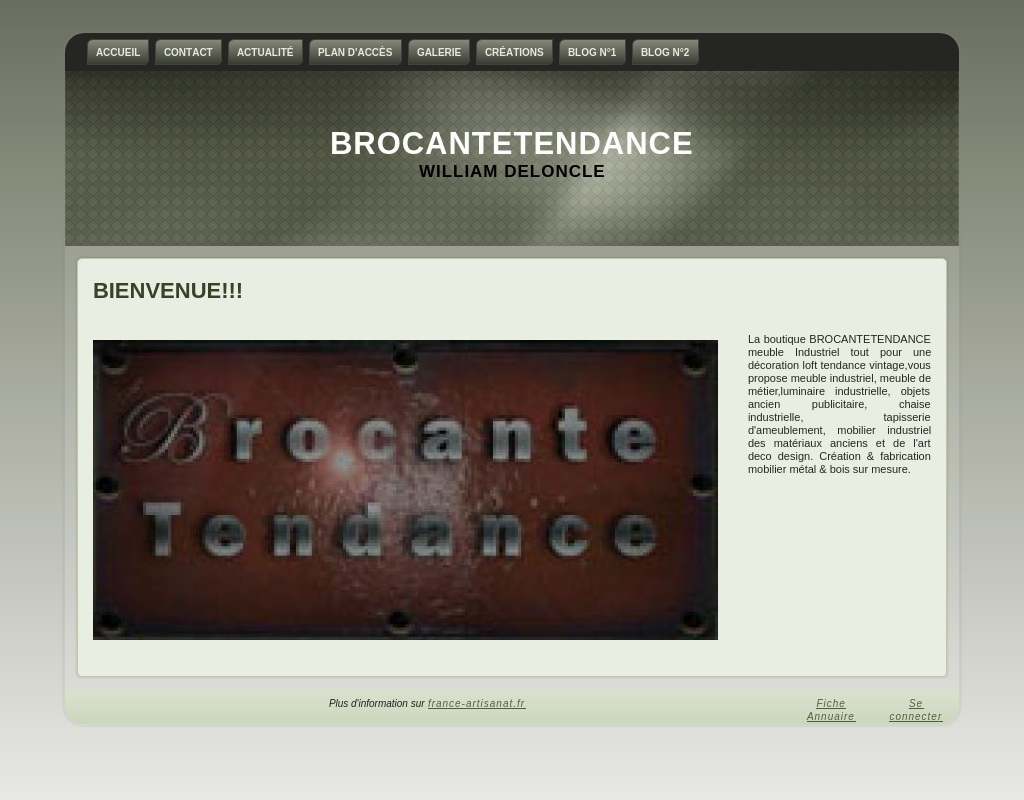Click the boutique description paragraph
Screen dimensions: 1024x800
click(x=839, y=404)
